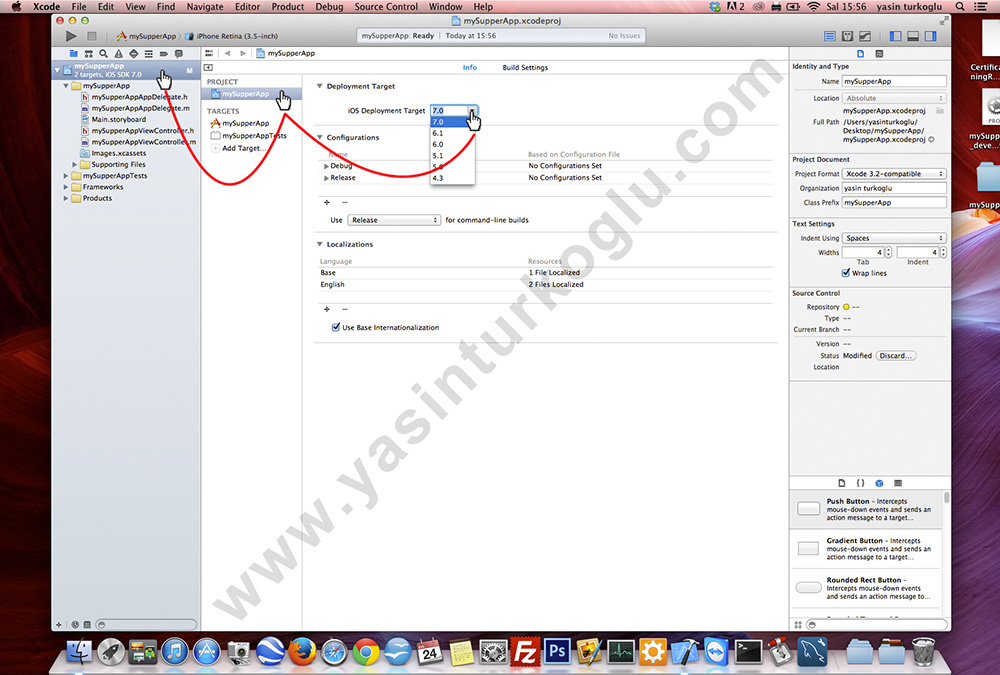Open command-line builds configuration dropdown

[x=393, y=220]
